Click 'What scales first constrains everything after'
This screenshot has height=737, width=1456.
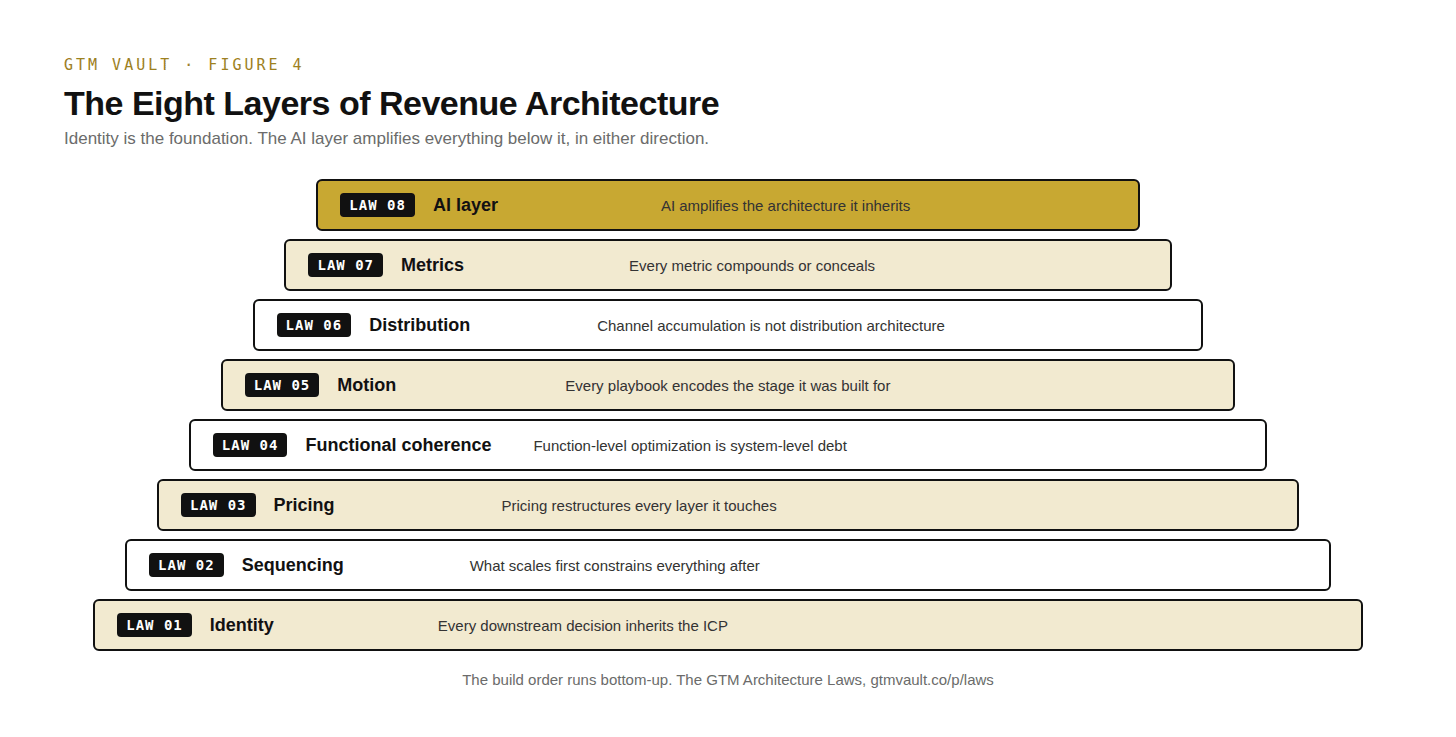pos(615,566)
